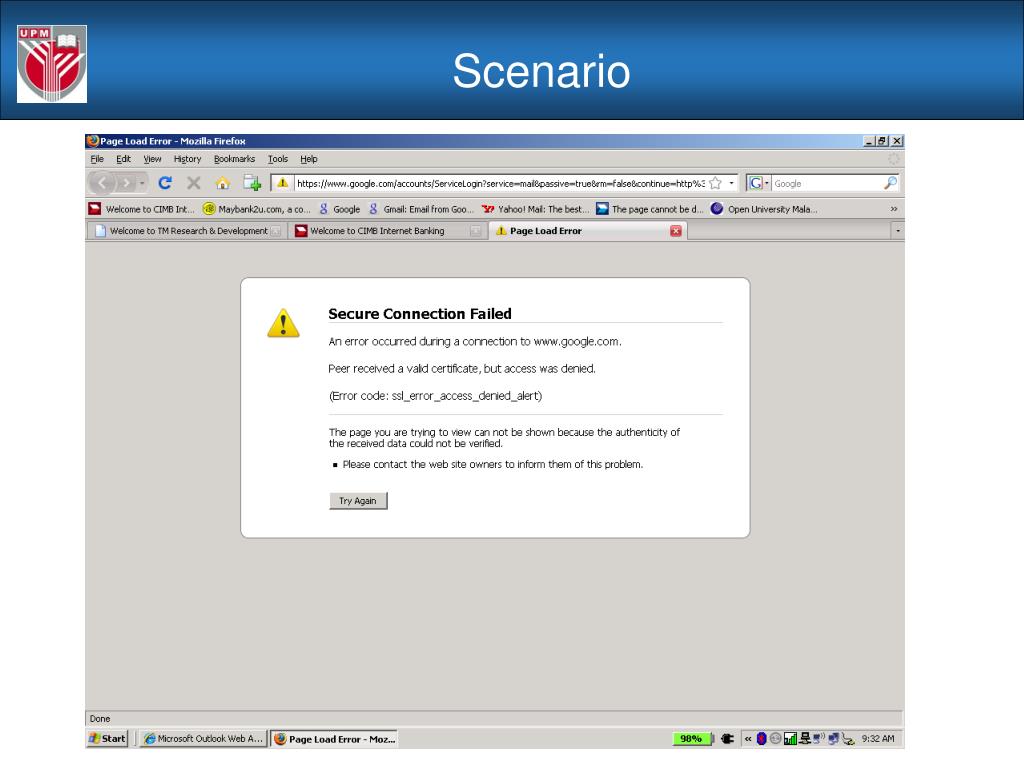The height and width of the screenshot is (768, 1024).
Task: Open the Bookmarks menu
Action: (x=234, y=159)
